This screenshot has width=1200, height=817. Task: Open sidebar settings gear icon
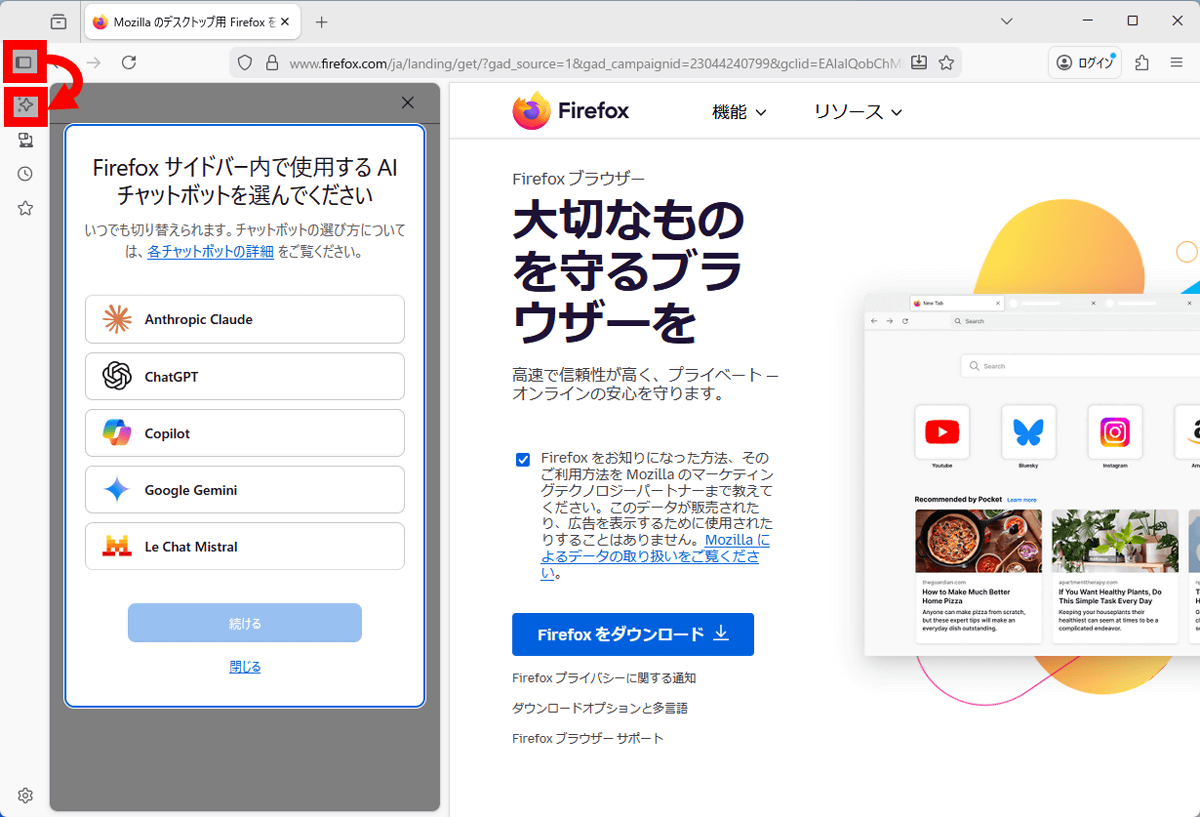[25, 796]
